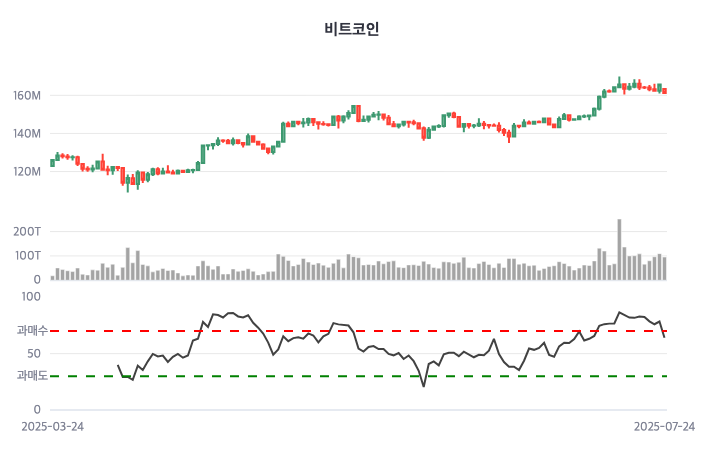Click the 2025-03-24 start date label
Viewport: 704px width, 450px height.
pyautogui.click(x=53, y=426)
